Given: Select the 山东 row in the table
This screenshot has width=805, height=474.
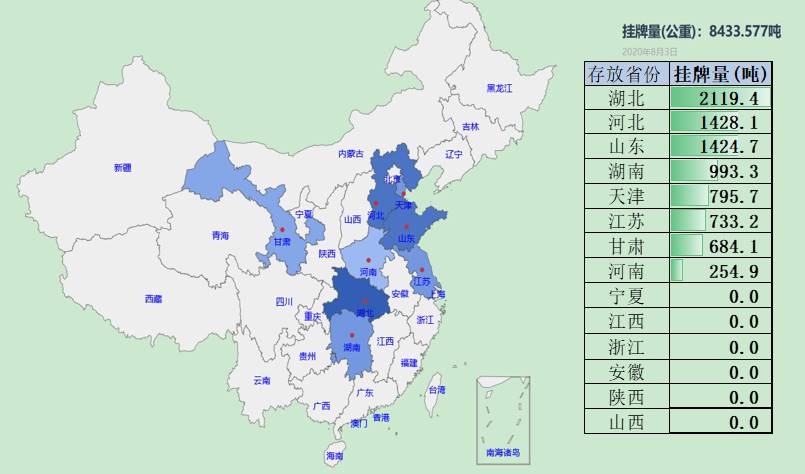Looking at the screenshot, I should [678, 147].
